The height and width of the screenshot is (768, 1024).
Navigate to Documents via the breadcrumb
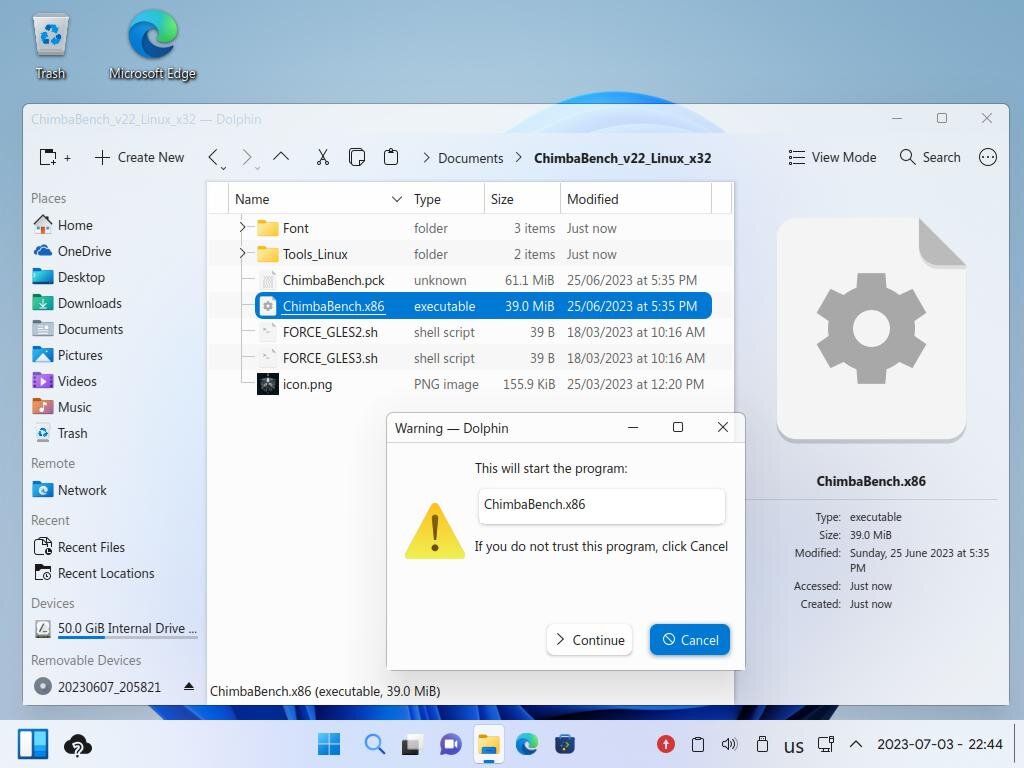pyautogui.click(x=470, y=158)
